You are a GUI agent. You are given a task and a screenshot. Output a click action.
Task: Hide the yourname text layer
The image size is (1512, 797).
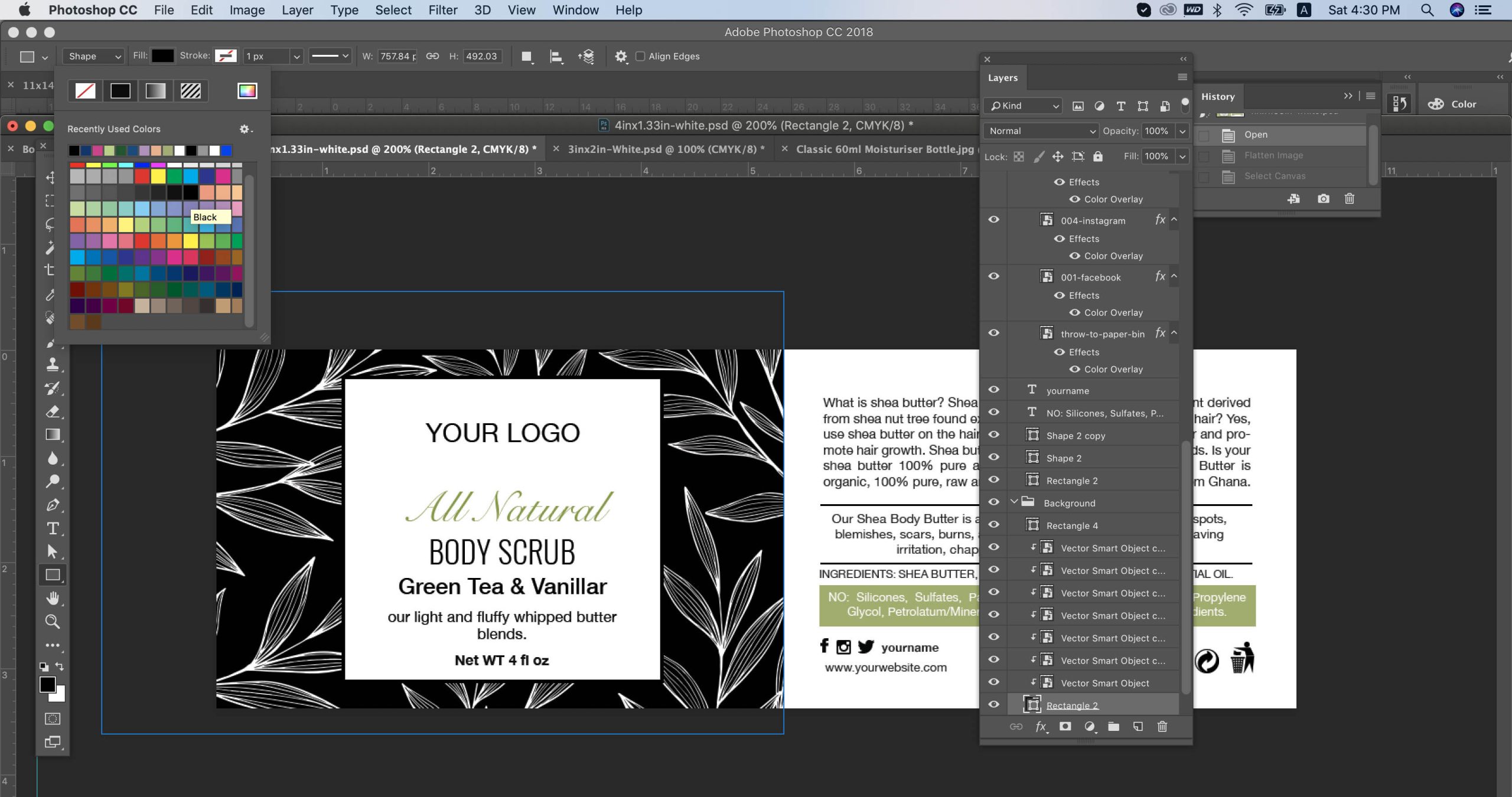point(994,390)
